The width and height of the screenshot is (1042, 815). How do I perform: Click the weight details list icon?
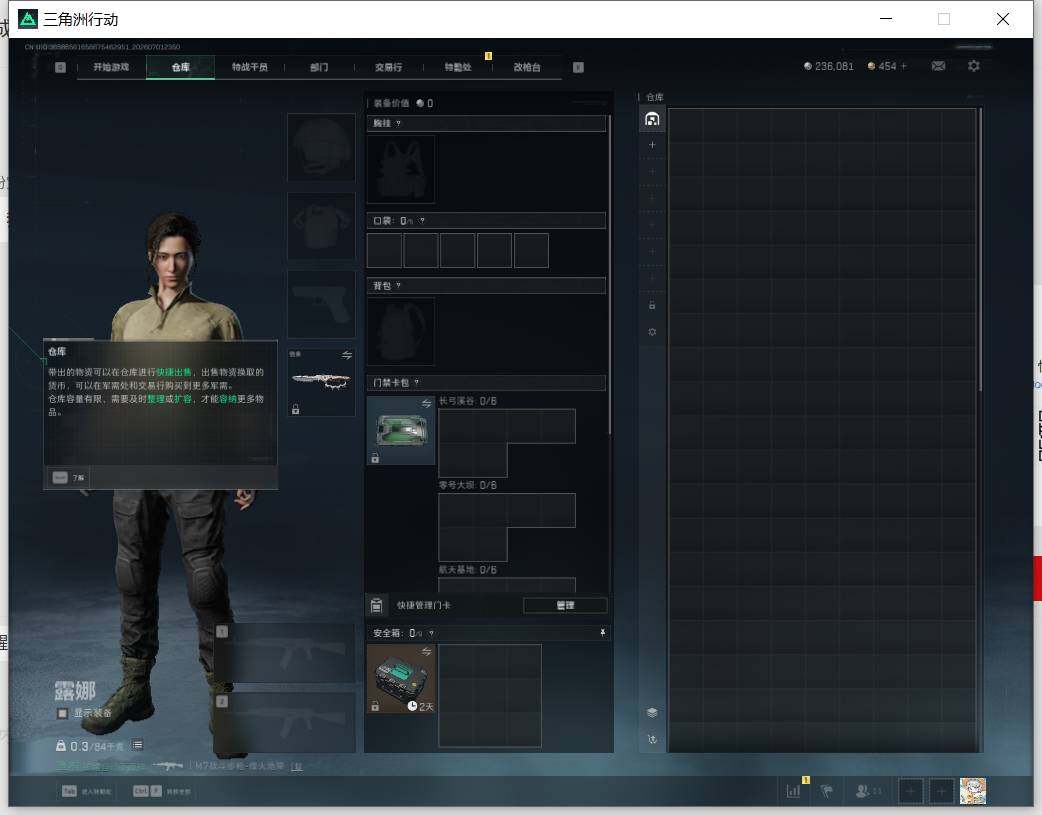137,745
